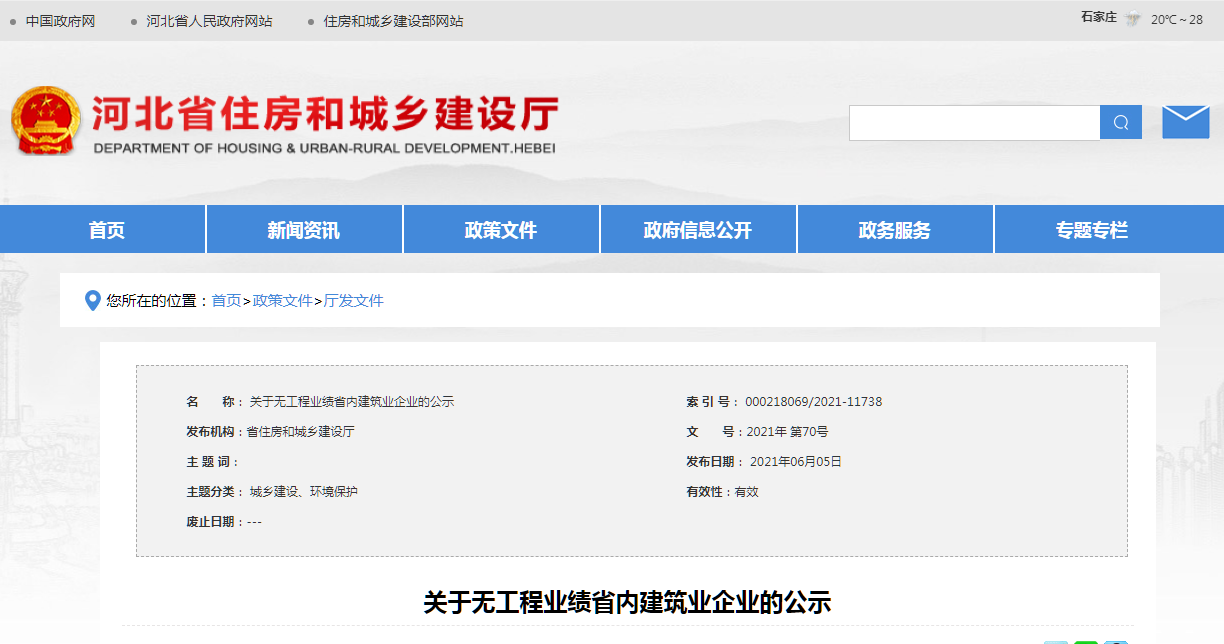
Task: Click the weather icon beside 石家庄
Action: coord(1133,19)
